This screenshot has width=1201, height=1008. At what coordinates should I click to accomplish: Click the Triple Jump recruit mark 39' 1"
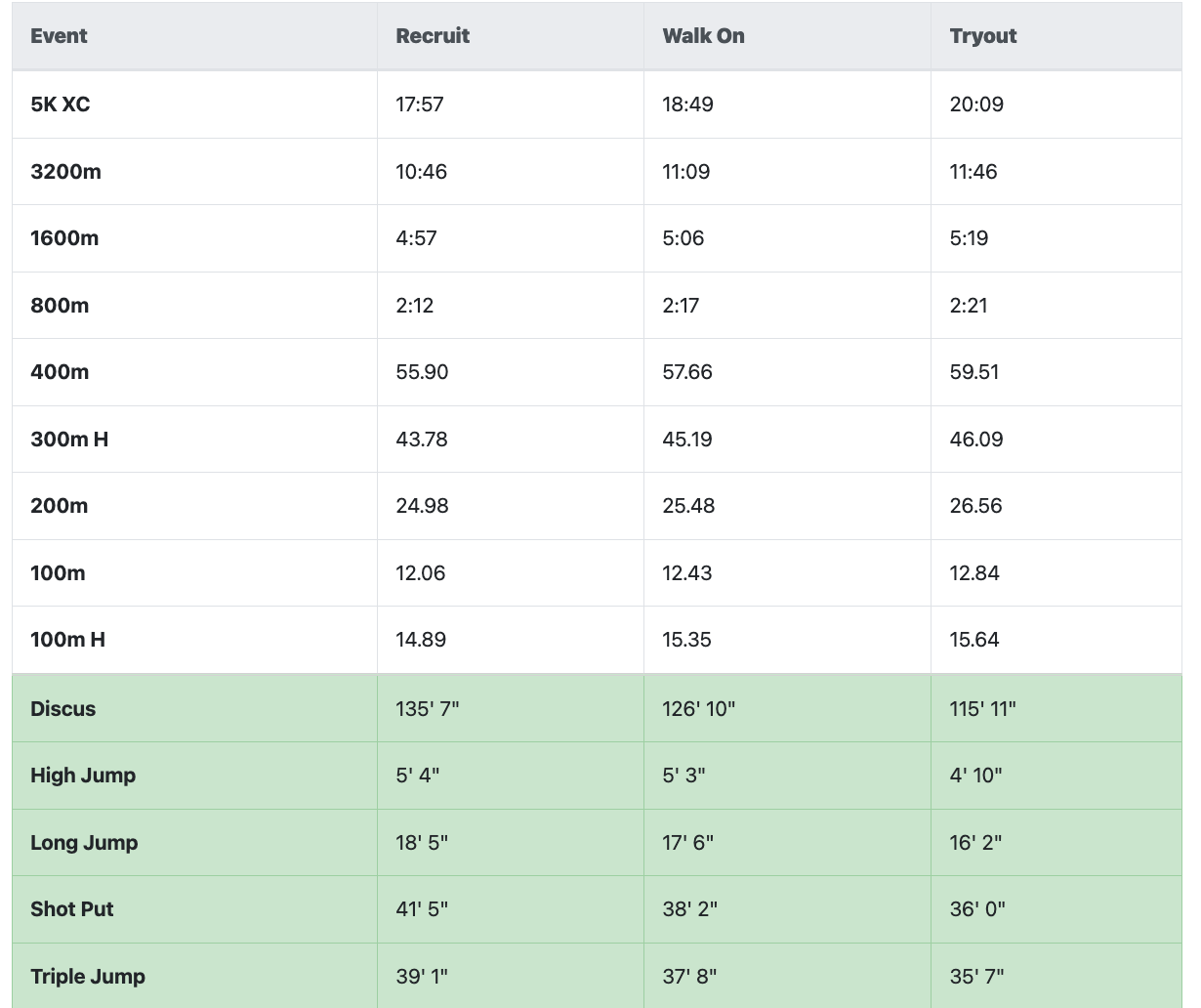point(422,977)
